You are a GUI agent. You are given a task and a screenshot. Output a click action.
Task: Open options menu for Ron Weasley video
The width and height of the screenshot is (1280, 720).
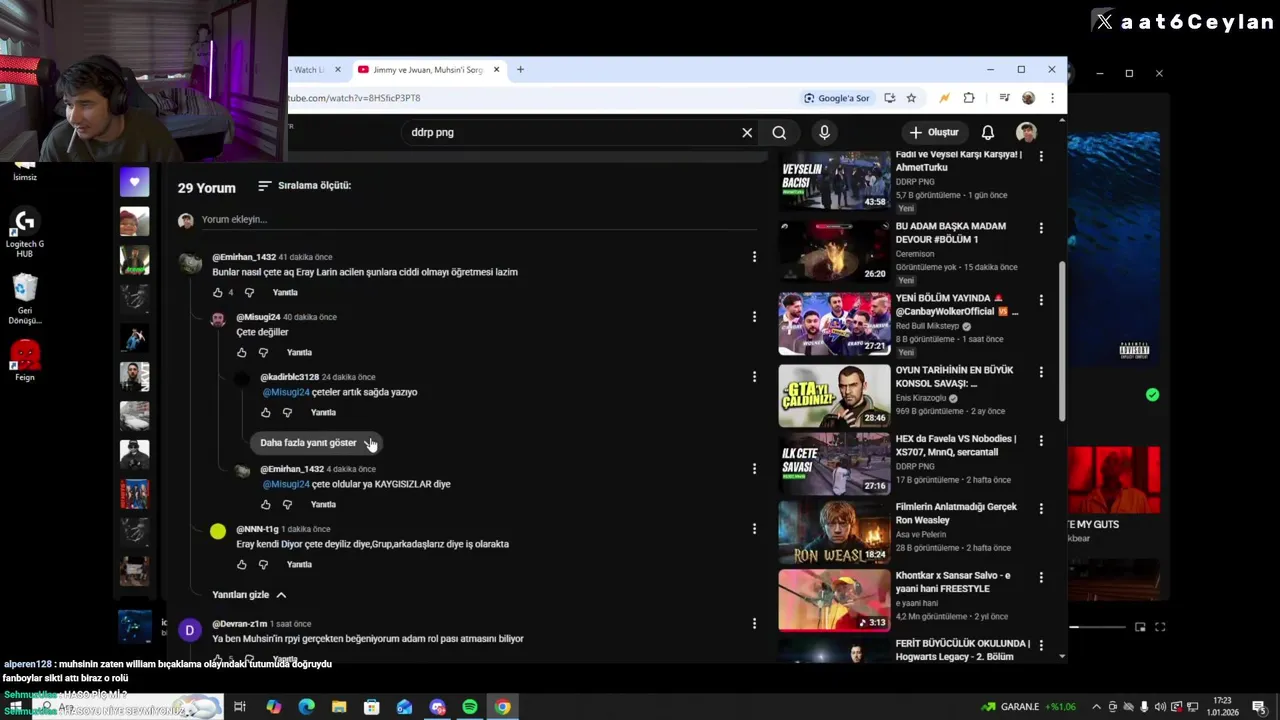(x=1041, y=509)
